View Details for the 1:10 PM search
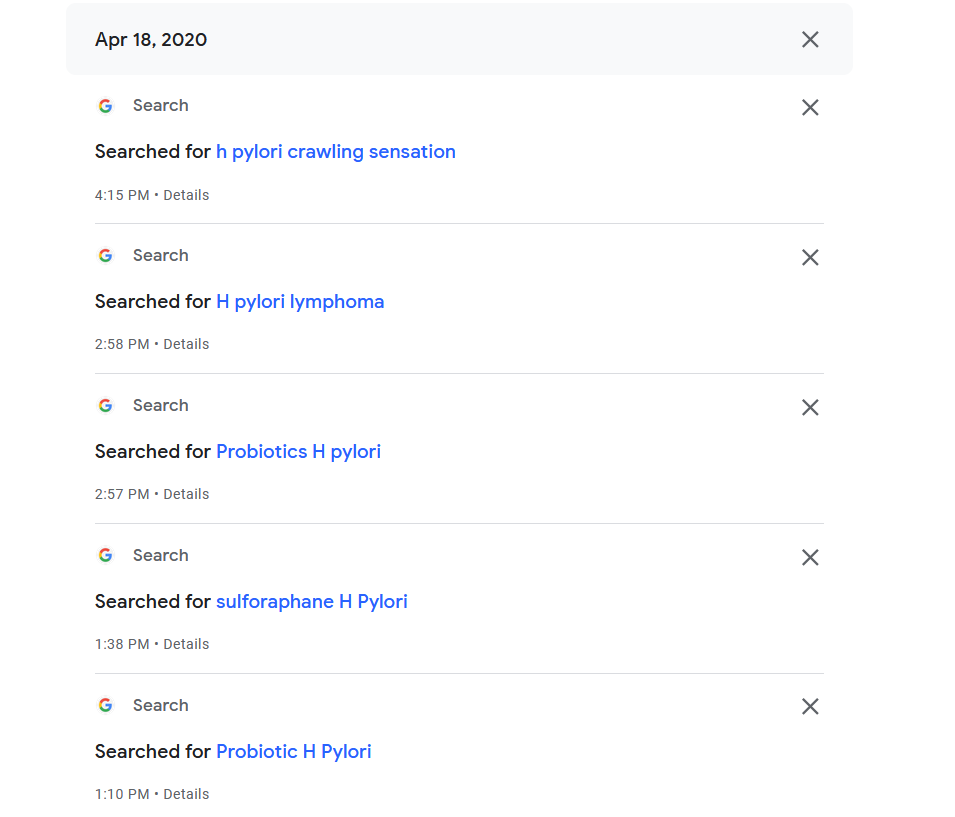Viewport: 955px width, 817px height. [x=186, y=794]
